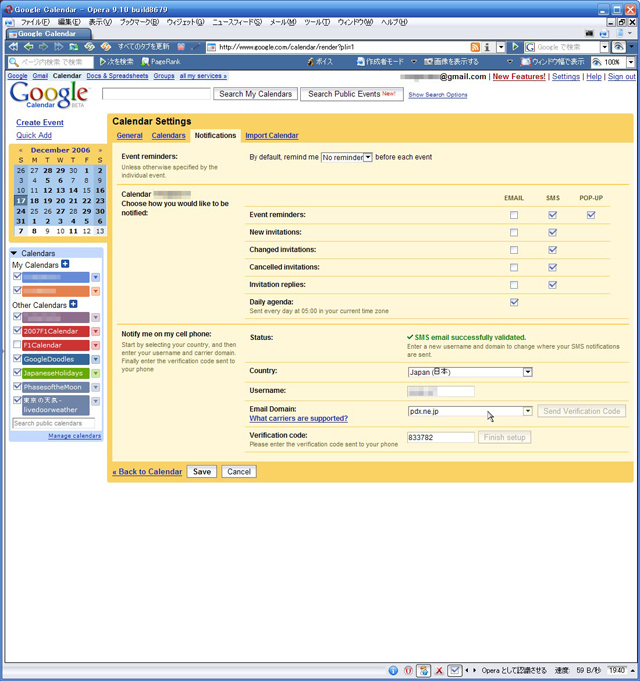Click the Google Calendar logo
The height and width of the screenshot is (681, 640).
(x=49, y=94)
